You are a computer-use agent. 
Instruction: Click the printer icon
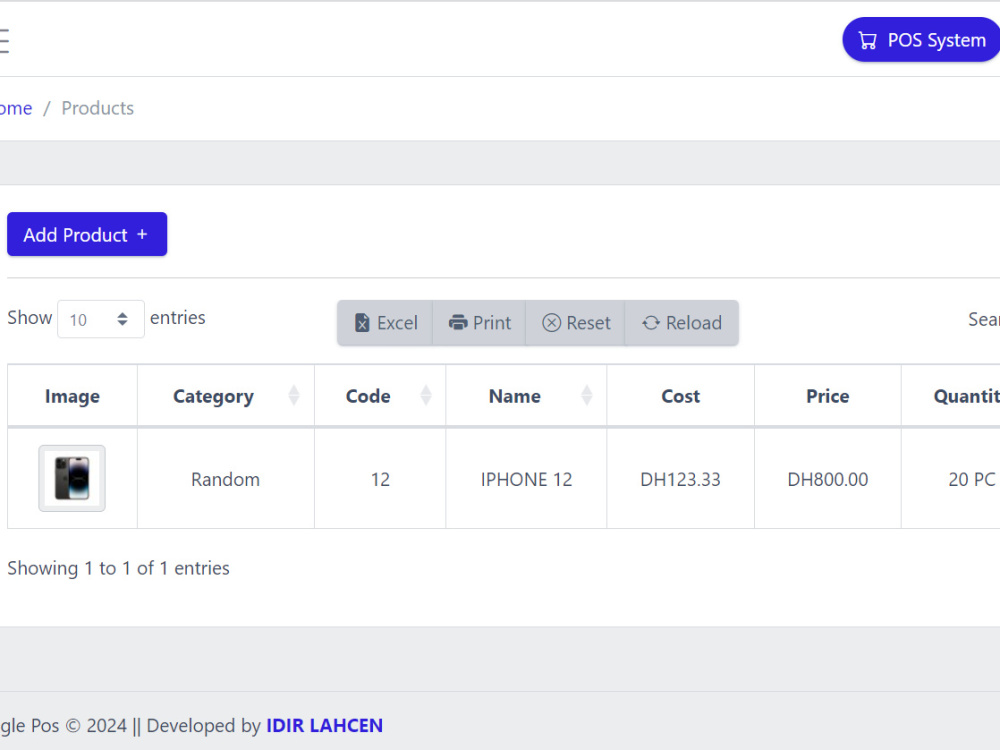(x=458, y=323)
